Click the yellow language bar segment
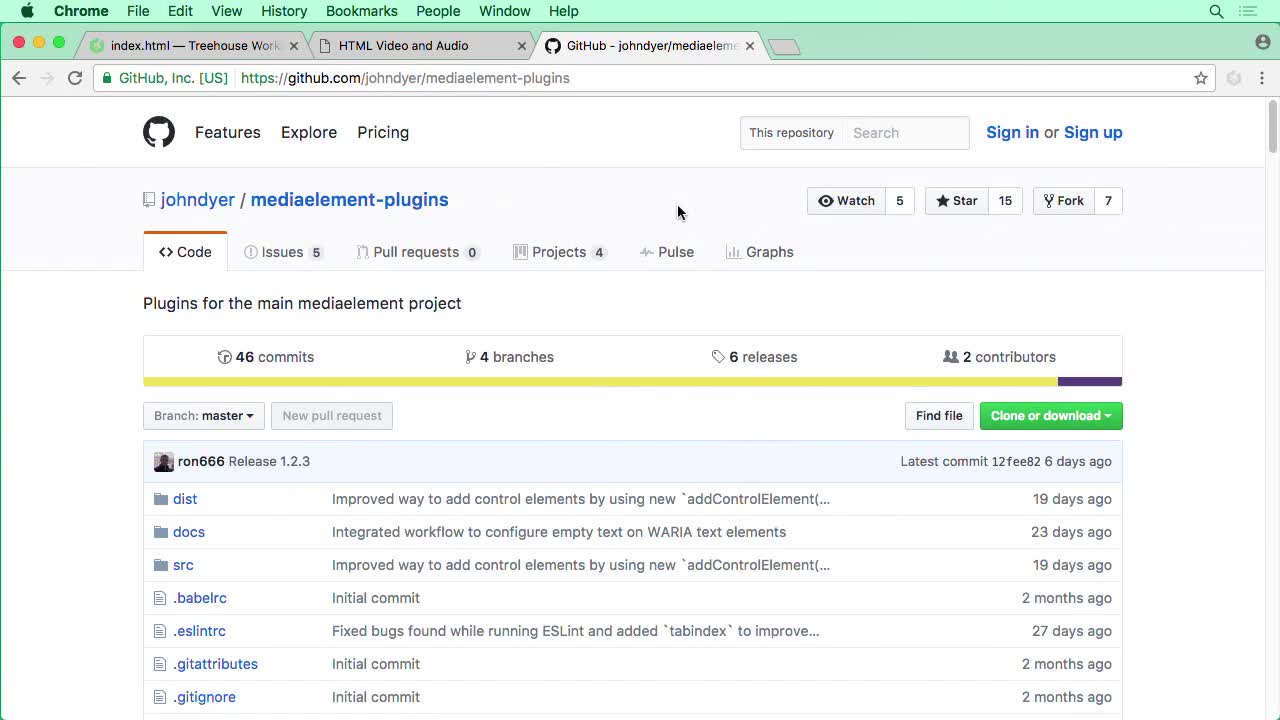This screenshot has height=720, width=1280. [600, 381]
